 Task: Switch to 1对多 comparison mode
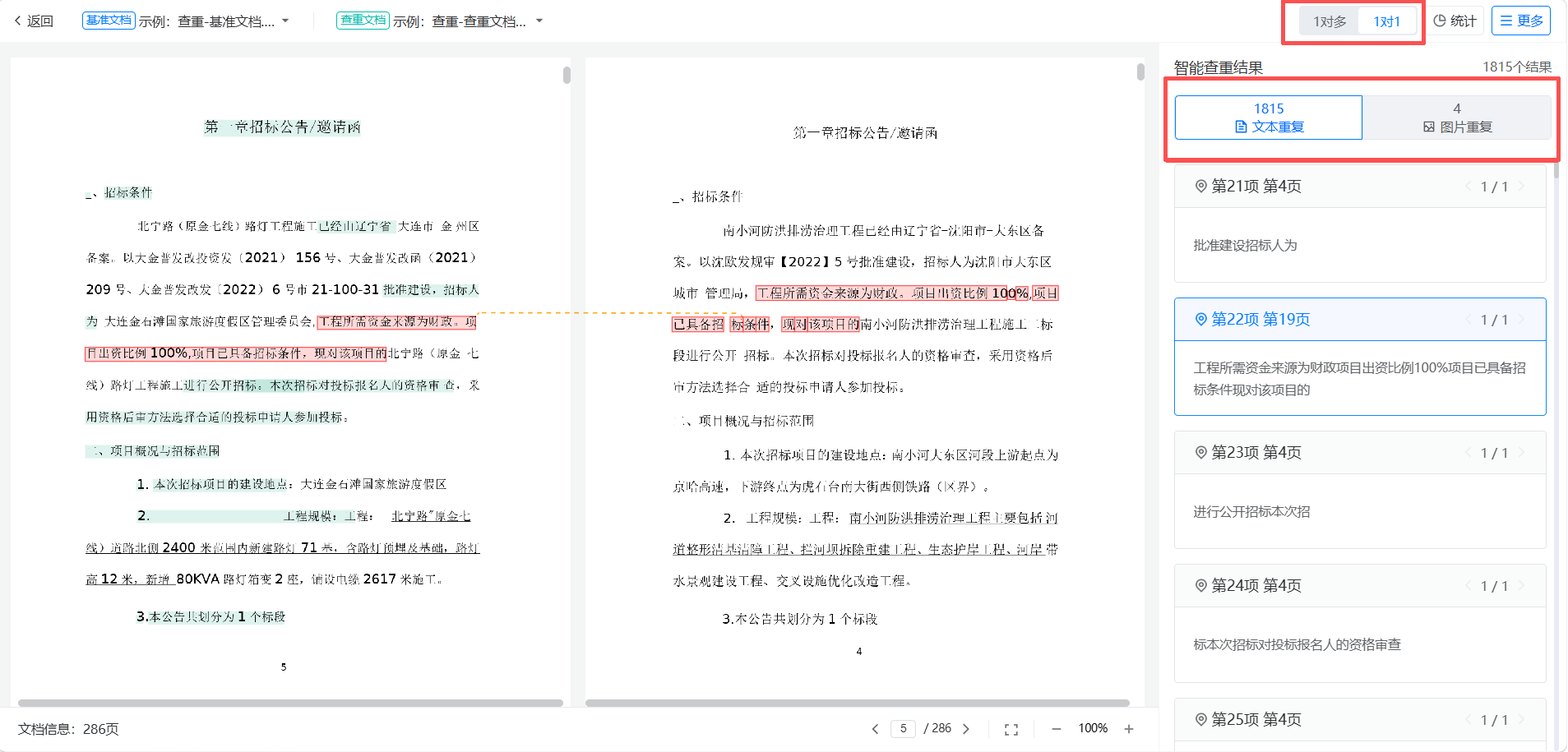point(1329,21)
